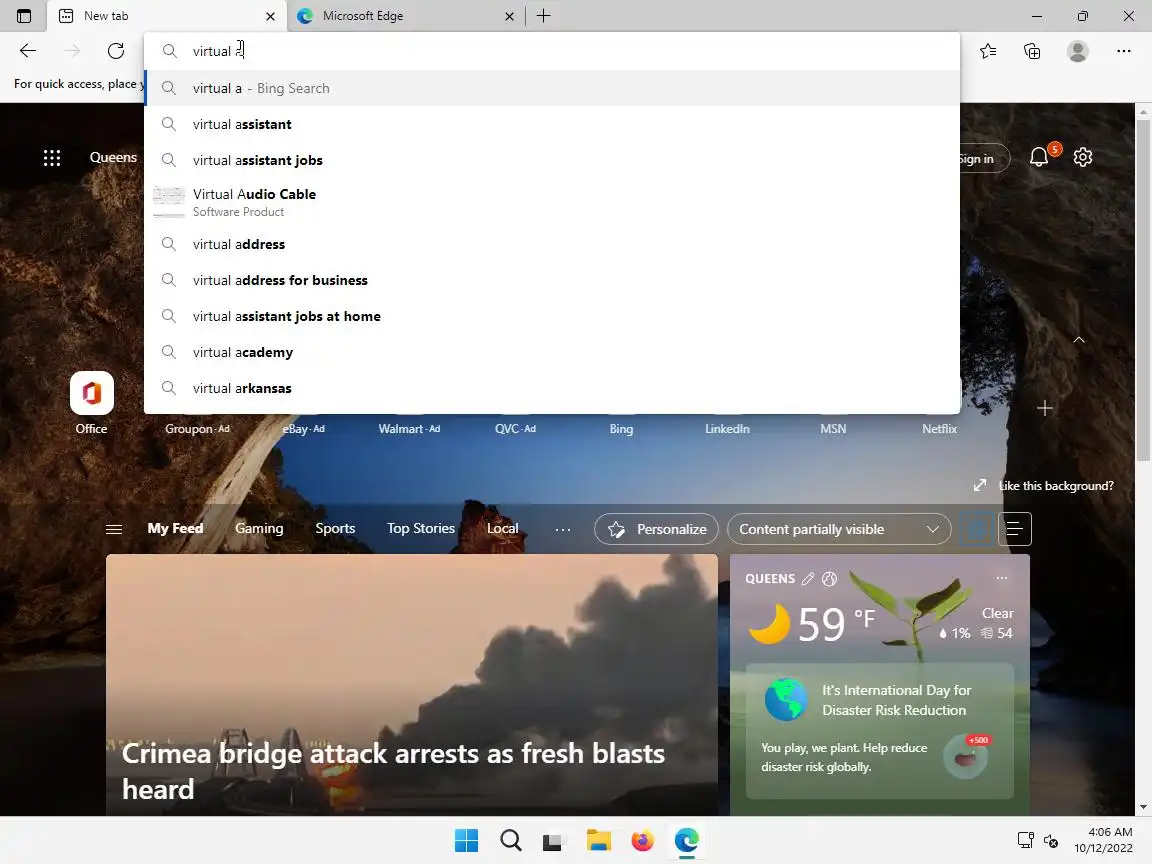1152x864 pixels.
Task: Open the weather card ellipsis menu
Action: [x=1001, y=578]
